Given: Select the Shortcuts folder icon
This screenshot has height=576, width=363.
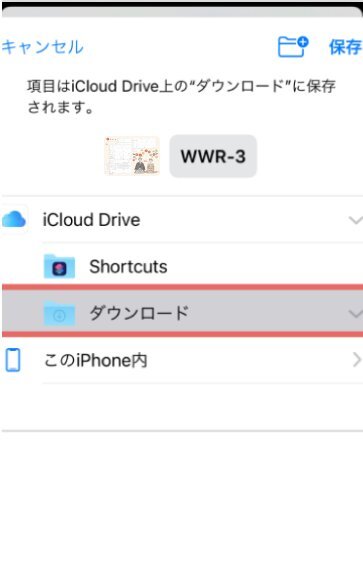Looking at the screenshot, I should 60,266.
